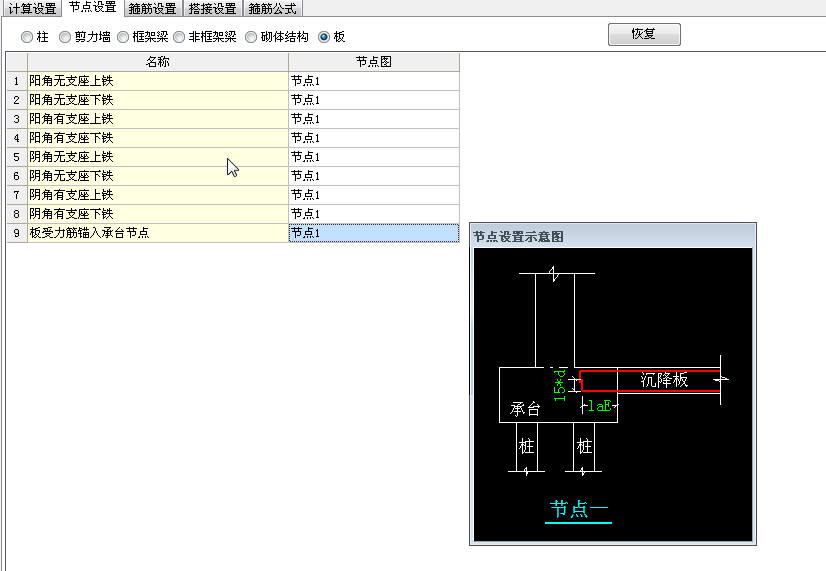Click the 恢复 button
Image resolution: width=826 pixels, height=571 pixels.
(644, 34)
